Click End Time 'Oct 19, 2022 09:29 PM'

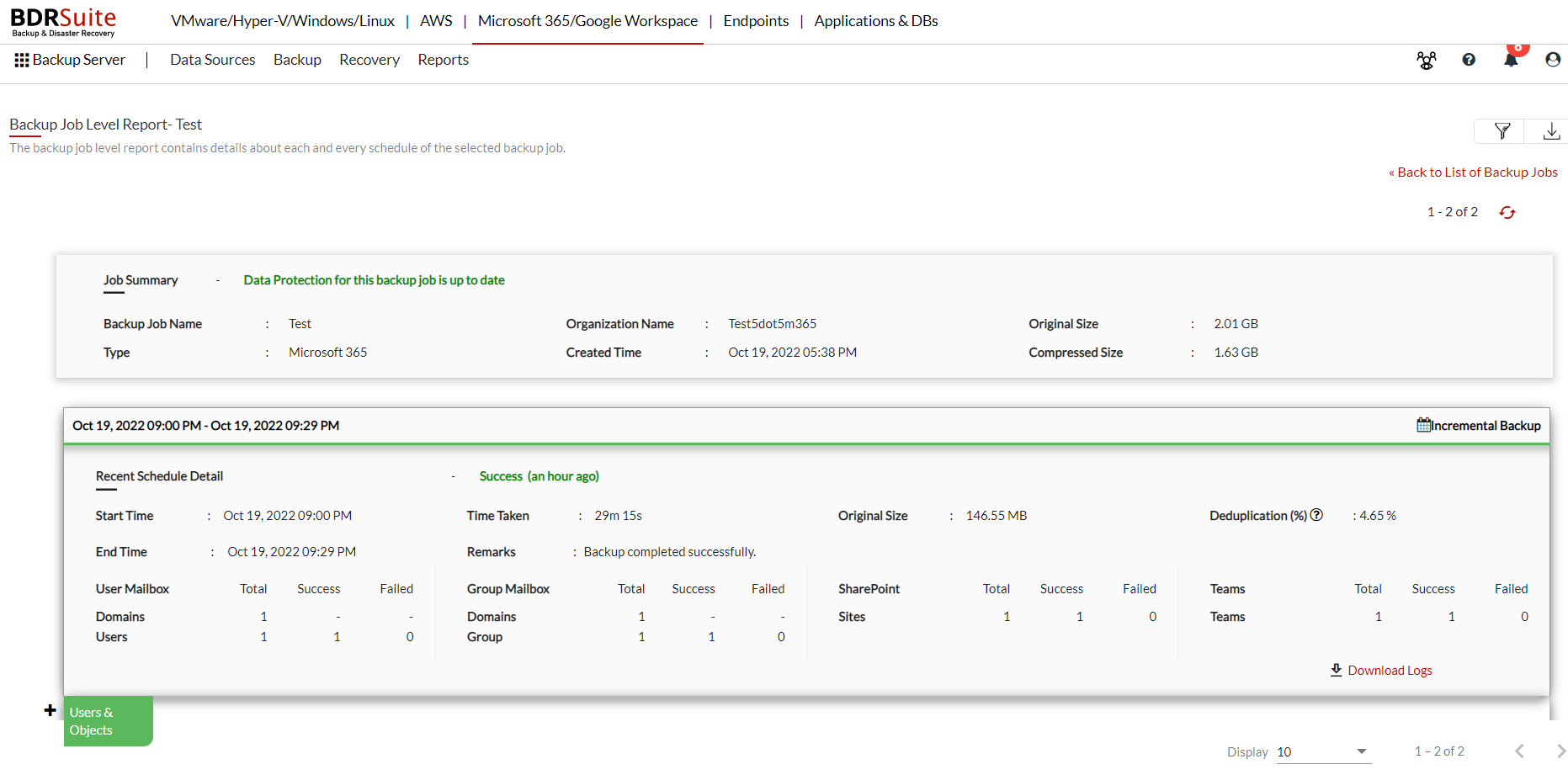click(292, 552)
